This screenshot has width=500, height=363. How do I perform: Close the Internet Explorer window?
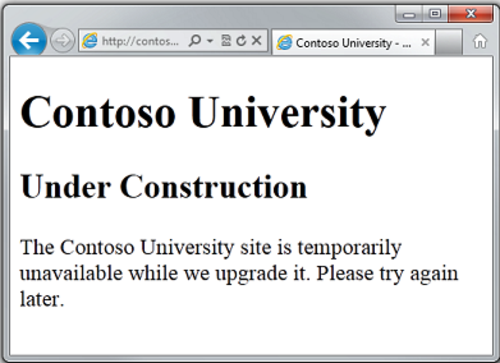pyautogui.click(x=471, y=14)
